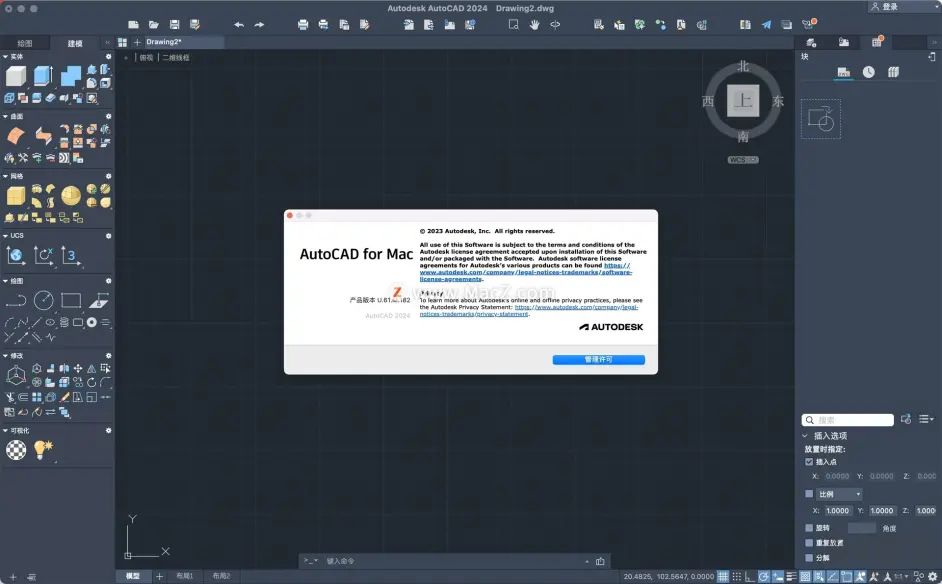Click the checkered material swatch in 可视化

pos(18,450)
